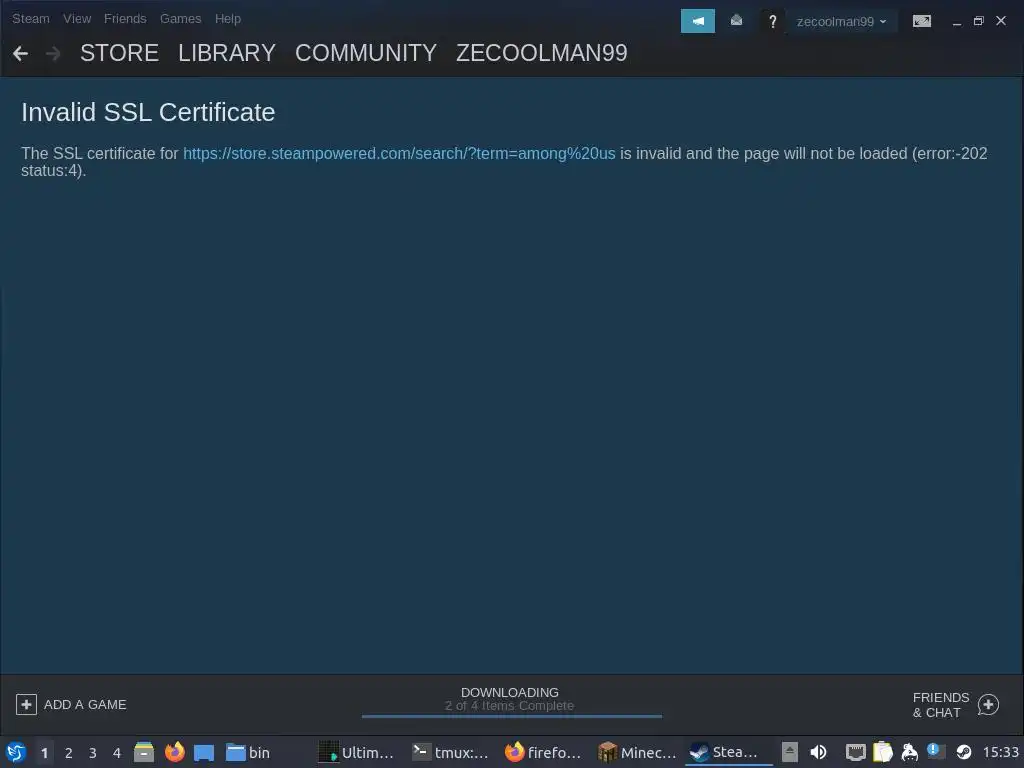1024x768 pixels.
Task: Switch to the Minecraft taskbar window
Action: (637, 752)
